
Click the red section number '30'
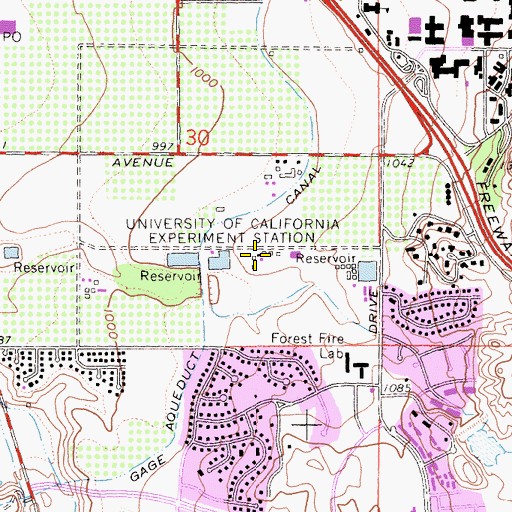[198, 138]
